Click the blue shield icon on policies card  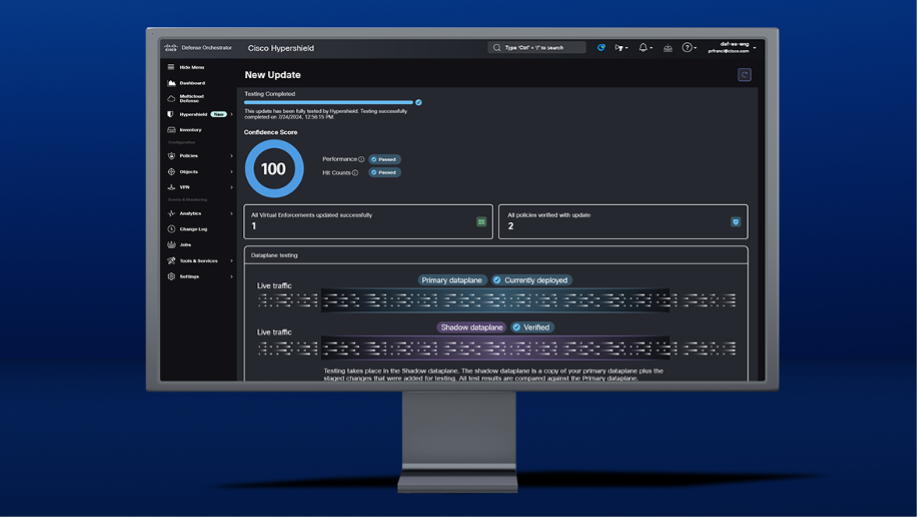[736, 222]
